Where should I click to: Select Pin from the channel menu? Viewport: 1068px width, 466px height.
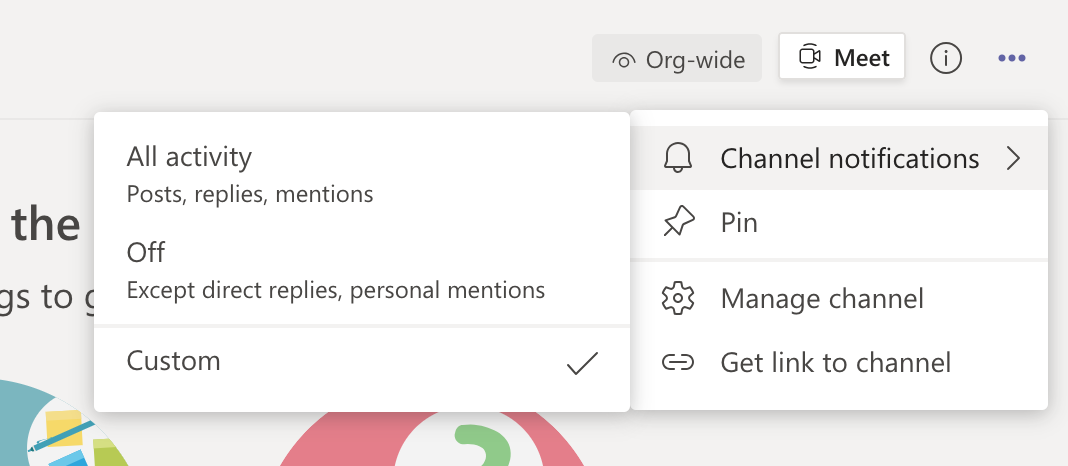click(739, 222)
